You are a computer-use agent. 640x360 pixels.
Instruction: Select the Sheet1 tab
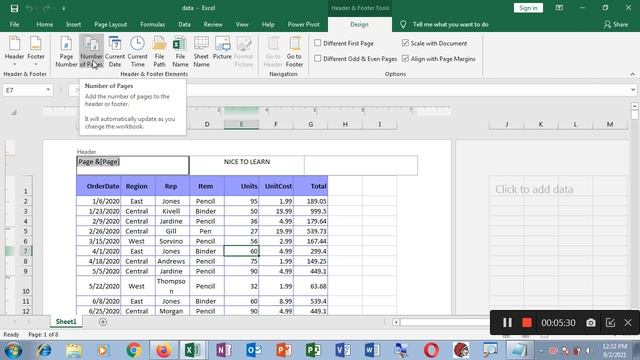coord(66,322)
